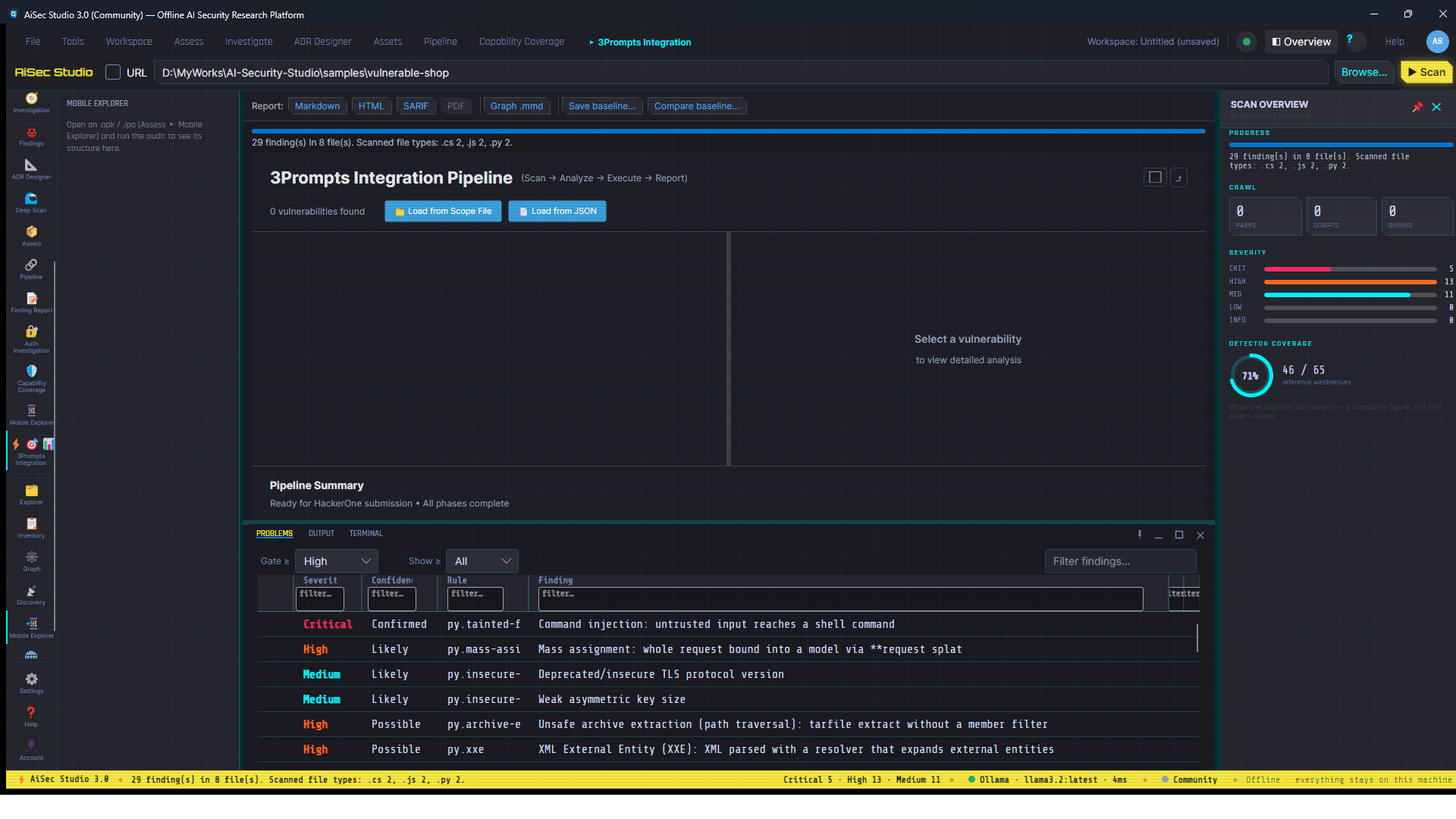Toggle the Overview panel button
The width and height of the screenshot is (1456, 819).
pyautogui.click(x=1302, y=42)
